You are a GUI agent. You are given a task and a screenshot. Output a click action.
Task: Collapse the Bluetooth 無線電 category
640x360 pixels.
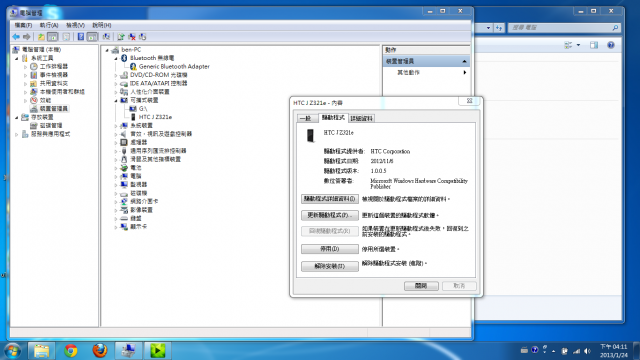coord(116,58)
